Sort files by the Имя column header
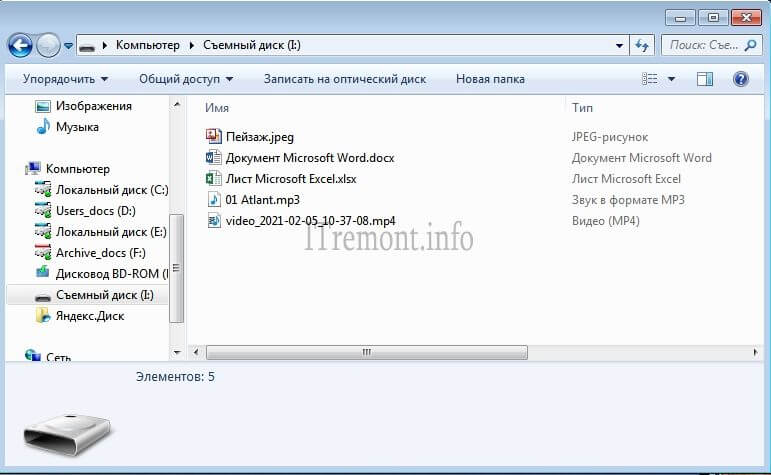Screen dimensions: 771x475 coord(217,106)
